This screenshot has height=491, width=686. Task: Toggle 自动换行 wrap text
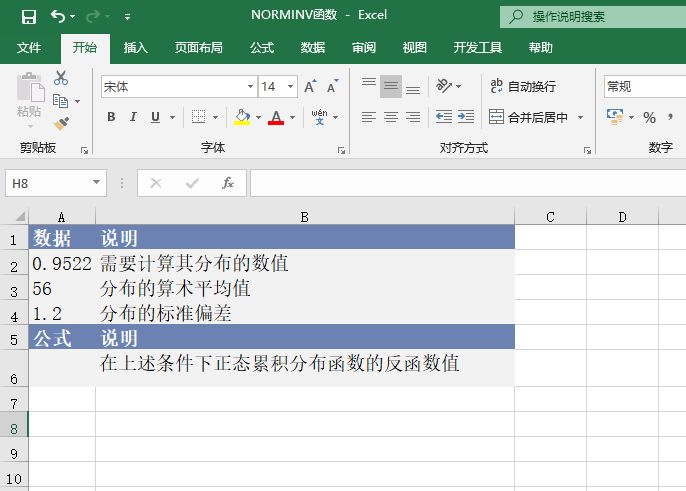[x=522, y=87]
